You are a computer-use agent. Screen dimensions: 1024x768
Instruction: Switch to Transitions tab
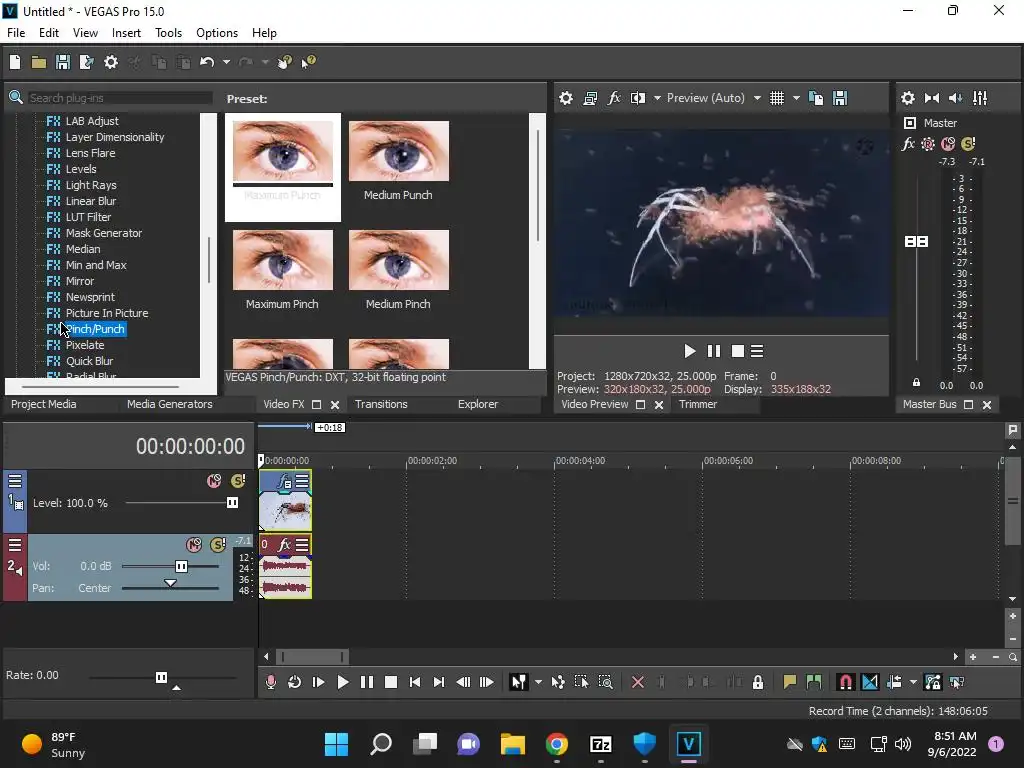381,404
